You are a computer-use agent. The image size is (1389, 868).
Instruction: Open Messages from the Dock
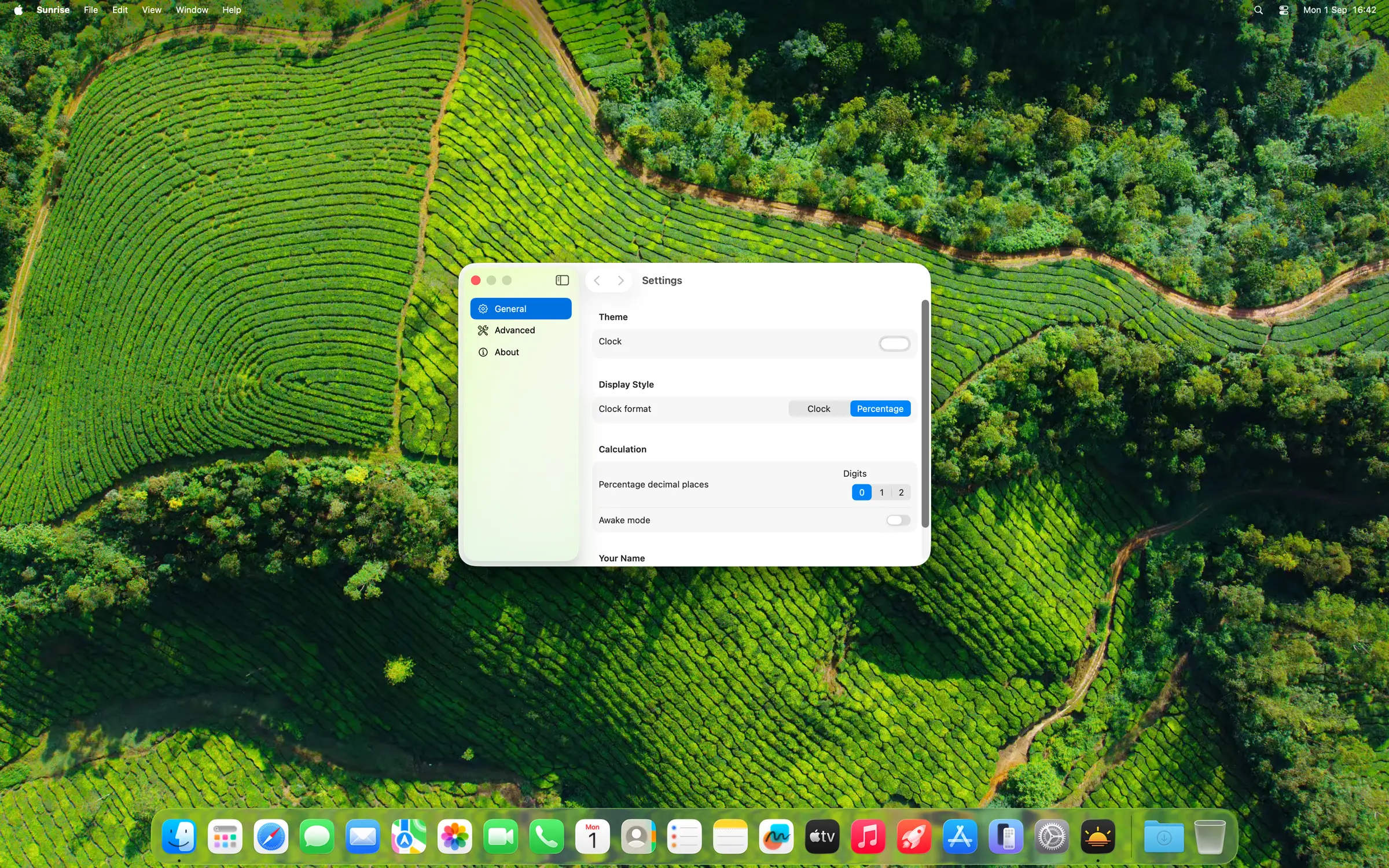coord(317,836)
